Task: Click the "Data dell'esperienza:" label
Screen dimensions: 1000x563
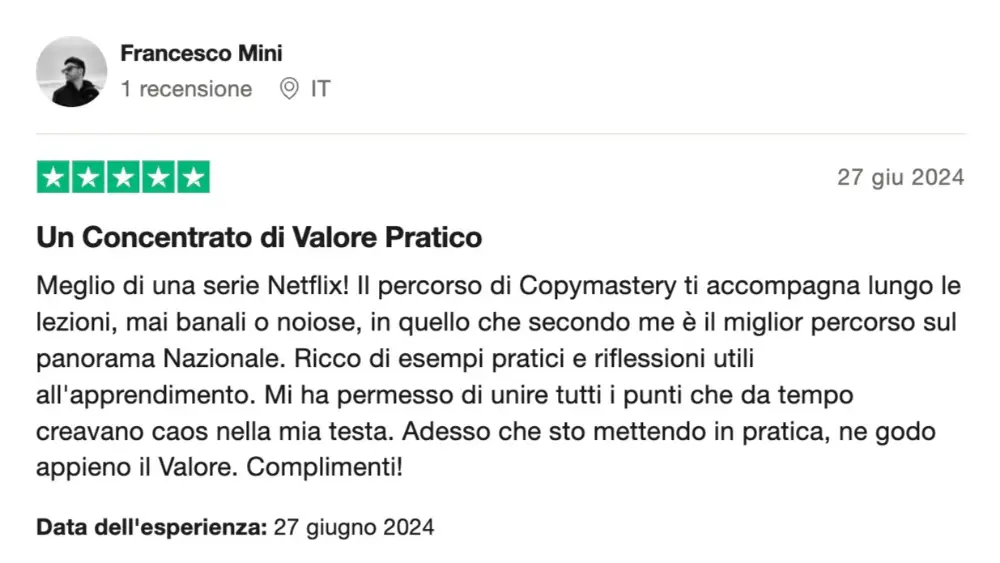Action: tap(151, 527)
